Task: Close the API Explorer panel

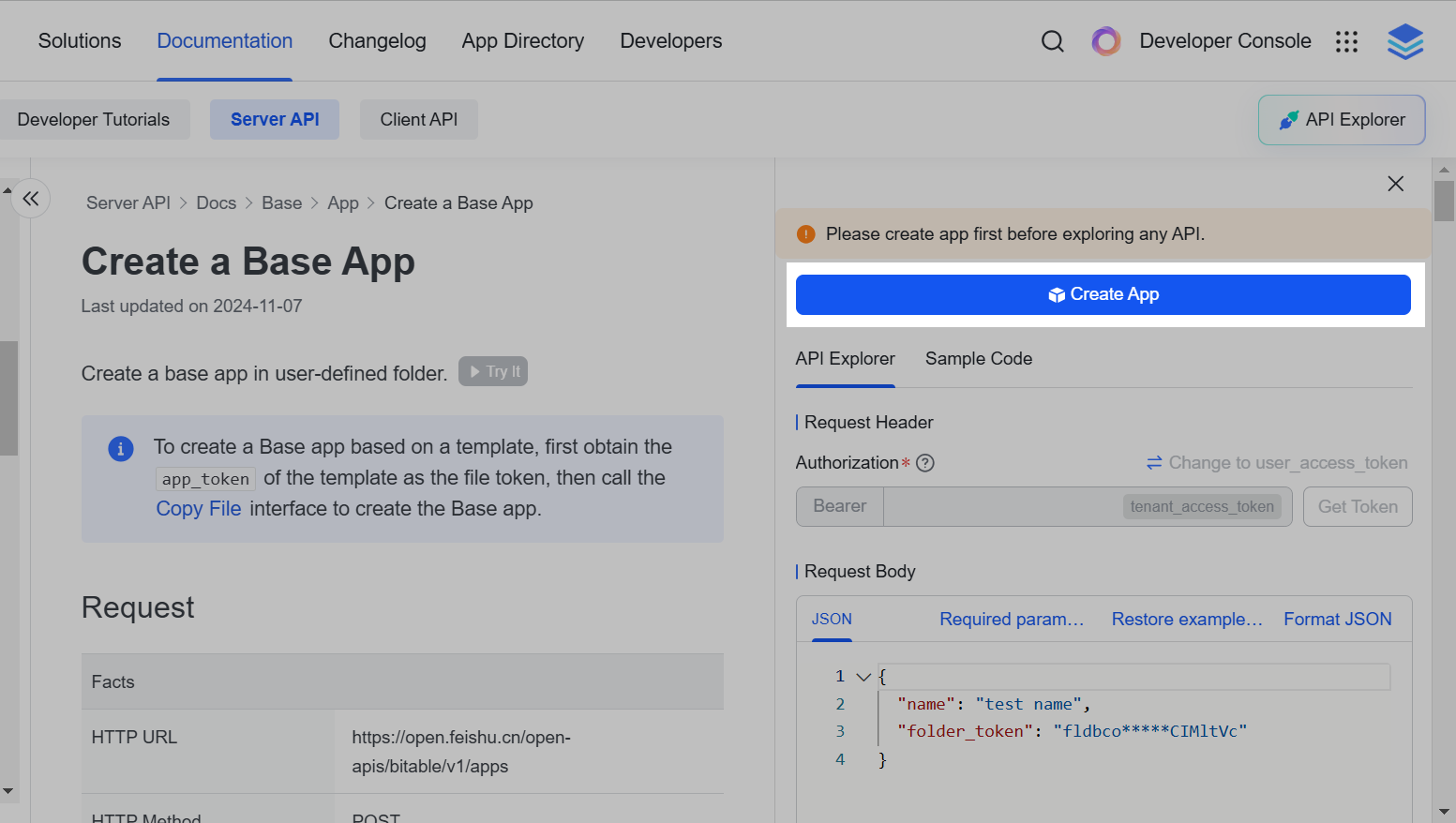Action: (x=1395, y=184)
